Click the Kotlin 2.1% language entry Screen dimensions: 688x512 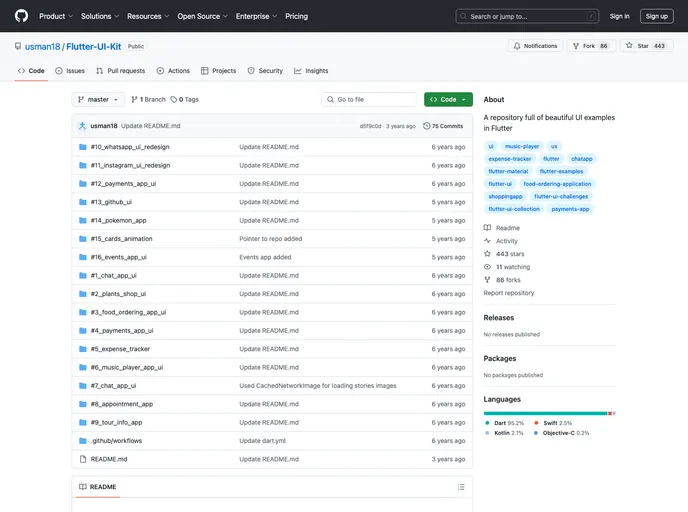pos(505,433)
